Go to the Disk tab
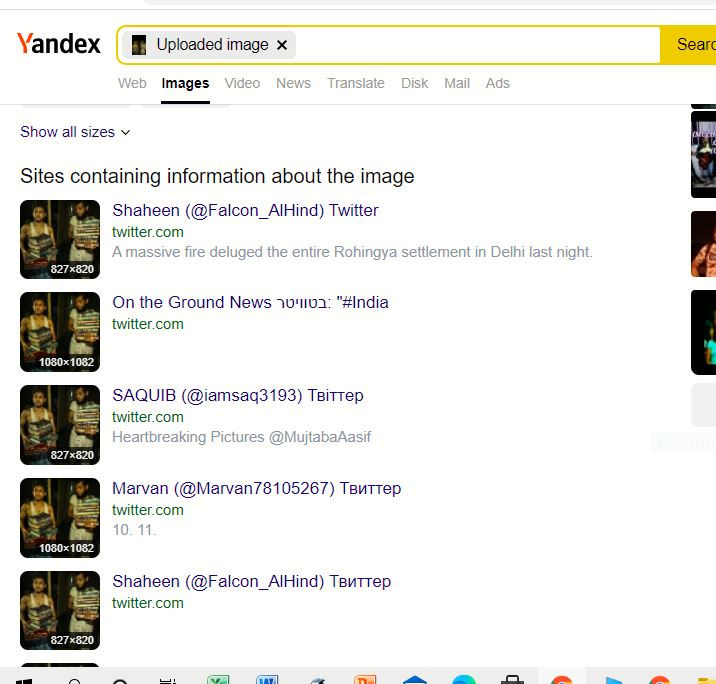The height and width of the screenshot is (684, 716). coord(414,83)
